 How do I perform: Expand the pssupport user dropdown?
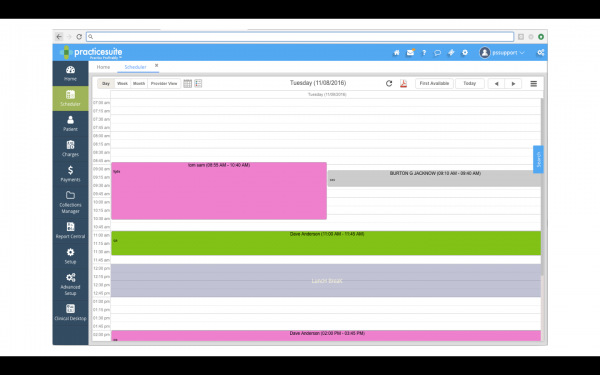502,53
